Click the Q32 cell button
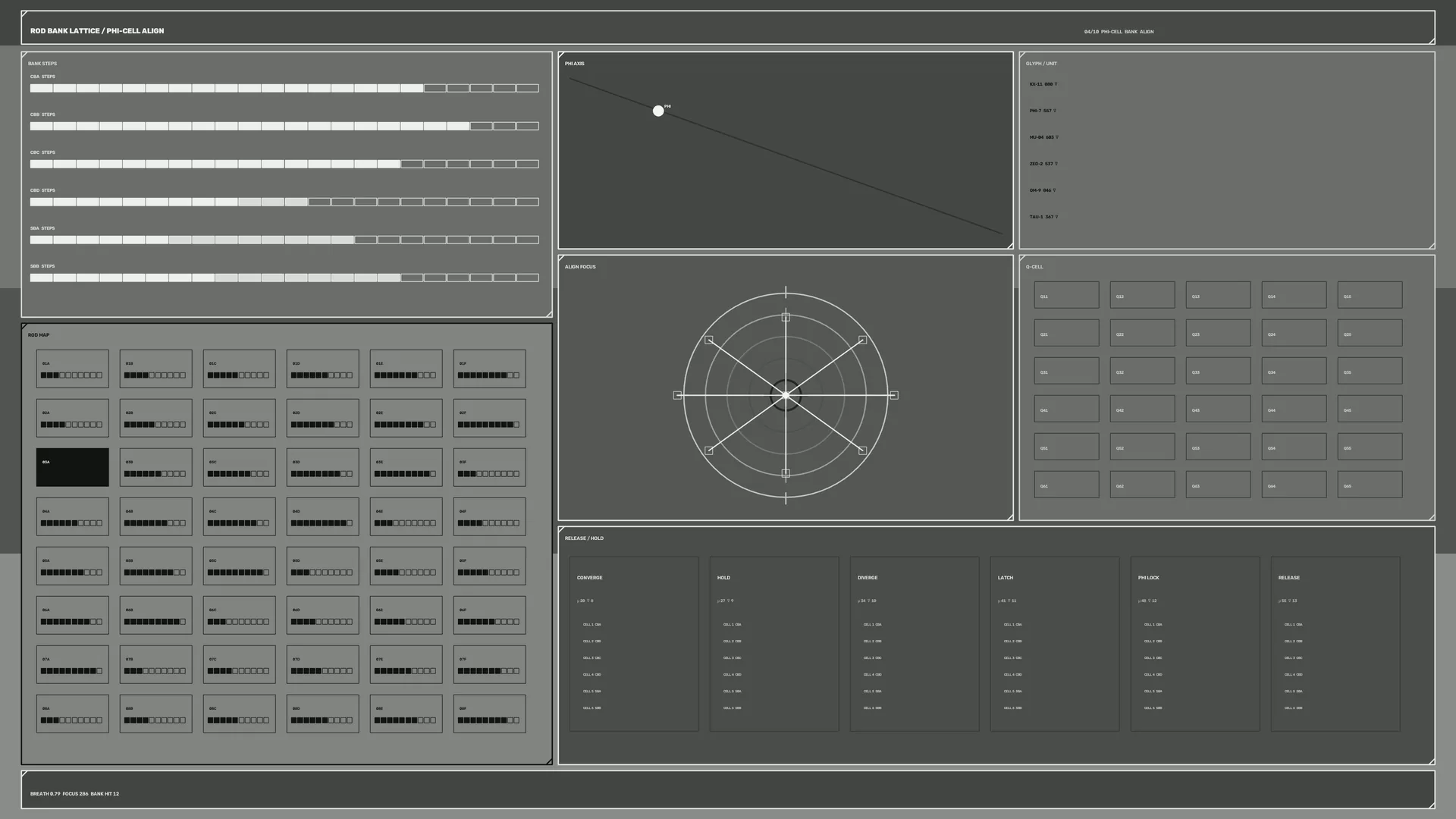 point(1142,371)
